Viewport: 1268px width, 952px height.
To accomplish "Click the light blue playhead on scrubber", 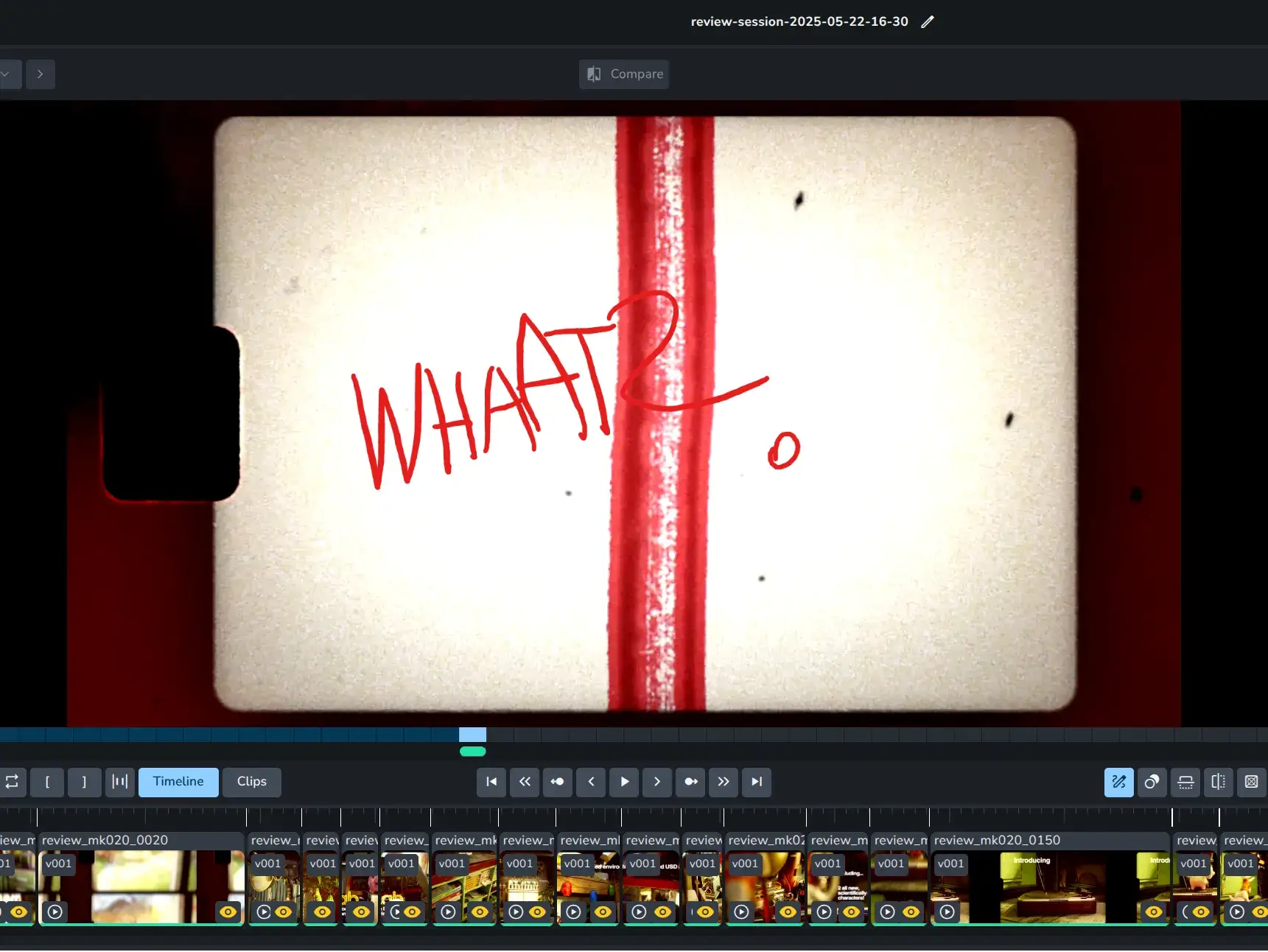I will coord(472,735).
